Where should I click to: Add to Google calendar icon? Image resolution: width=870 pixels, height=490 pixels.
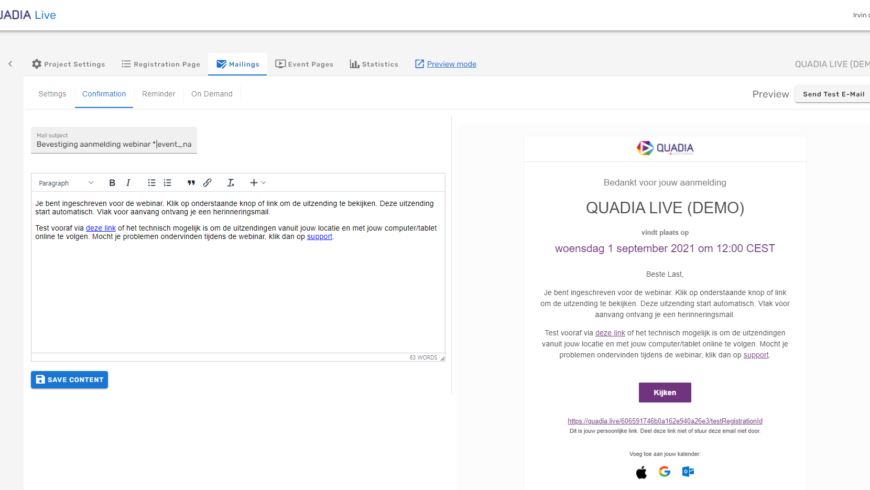point(665,472)
